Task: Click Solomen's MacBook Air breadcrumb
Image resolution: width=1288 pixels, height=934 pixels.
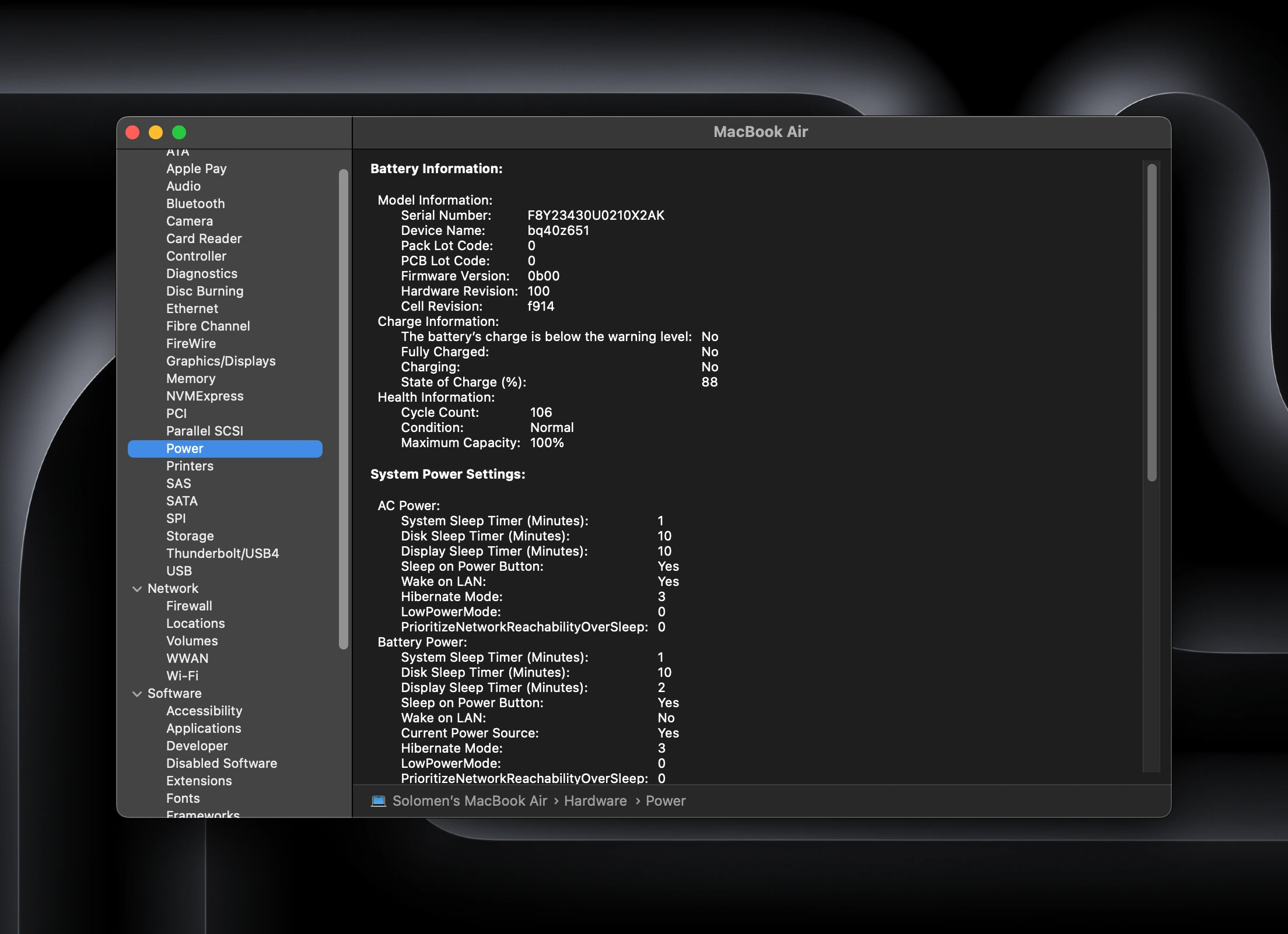Action: [x=461, y=801]
